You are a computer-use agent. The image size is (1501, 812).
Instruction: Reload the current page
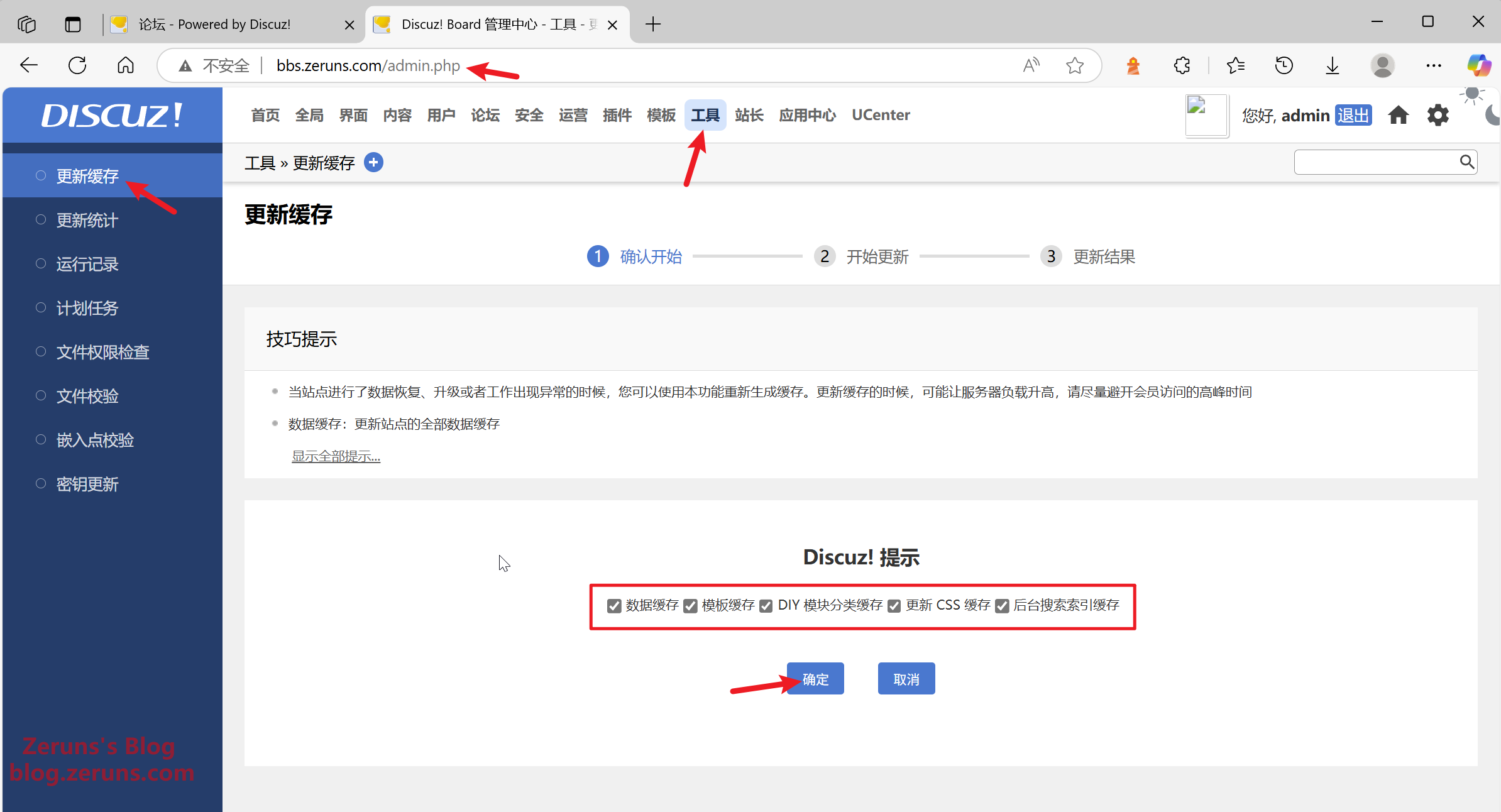(77, 65)
